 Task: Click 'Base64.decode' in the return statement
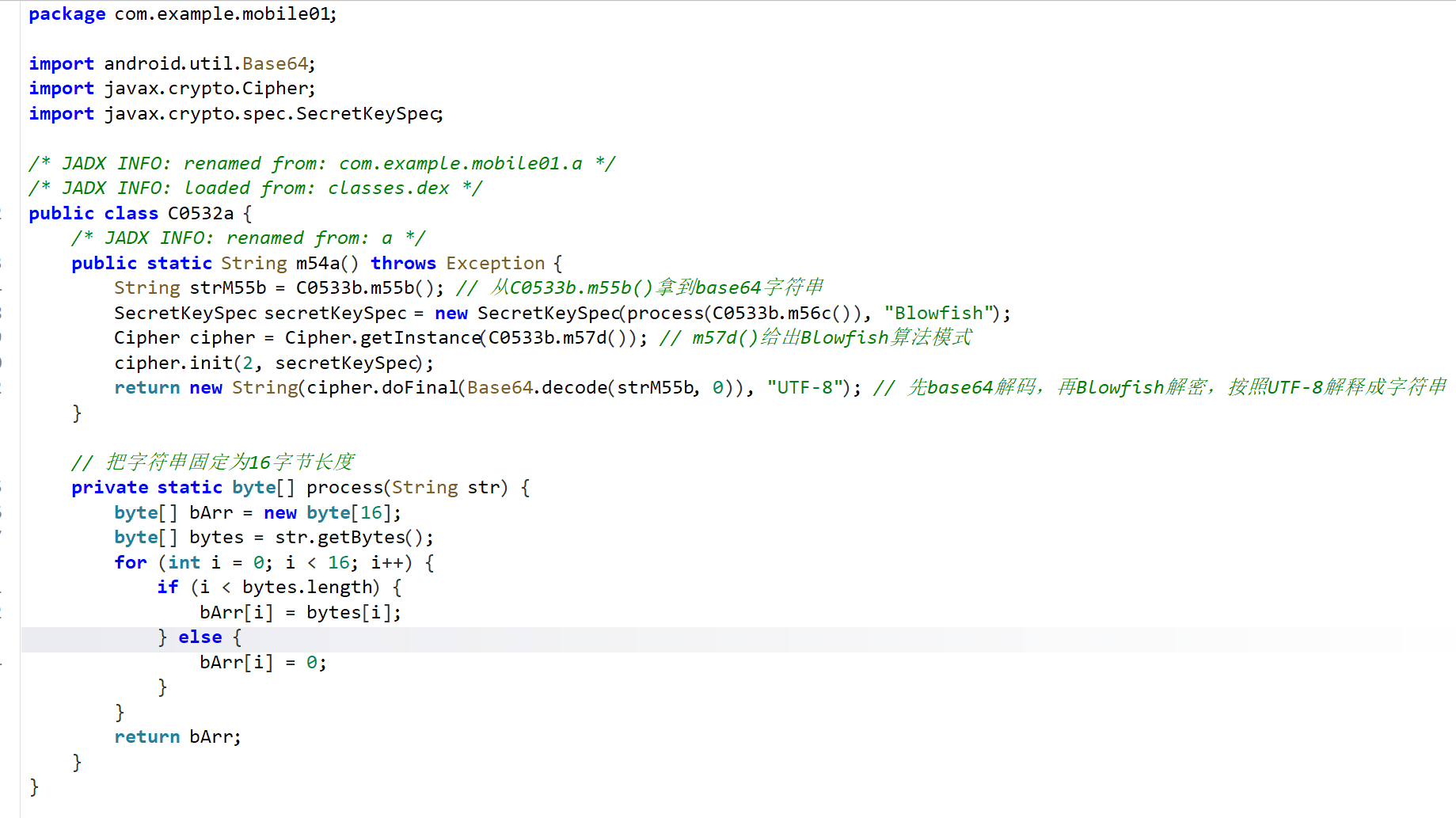tap(537, 387)
